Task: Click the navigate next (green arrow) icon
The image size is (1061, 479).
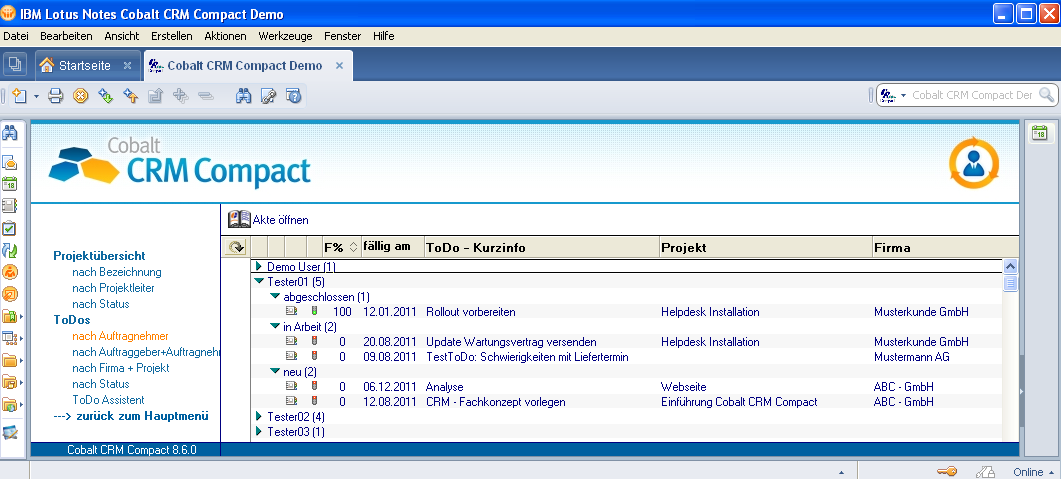Action: (106, 96)
